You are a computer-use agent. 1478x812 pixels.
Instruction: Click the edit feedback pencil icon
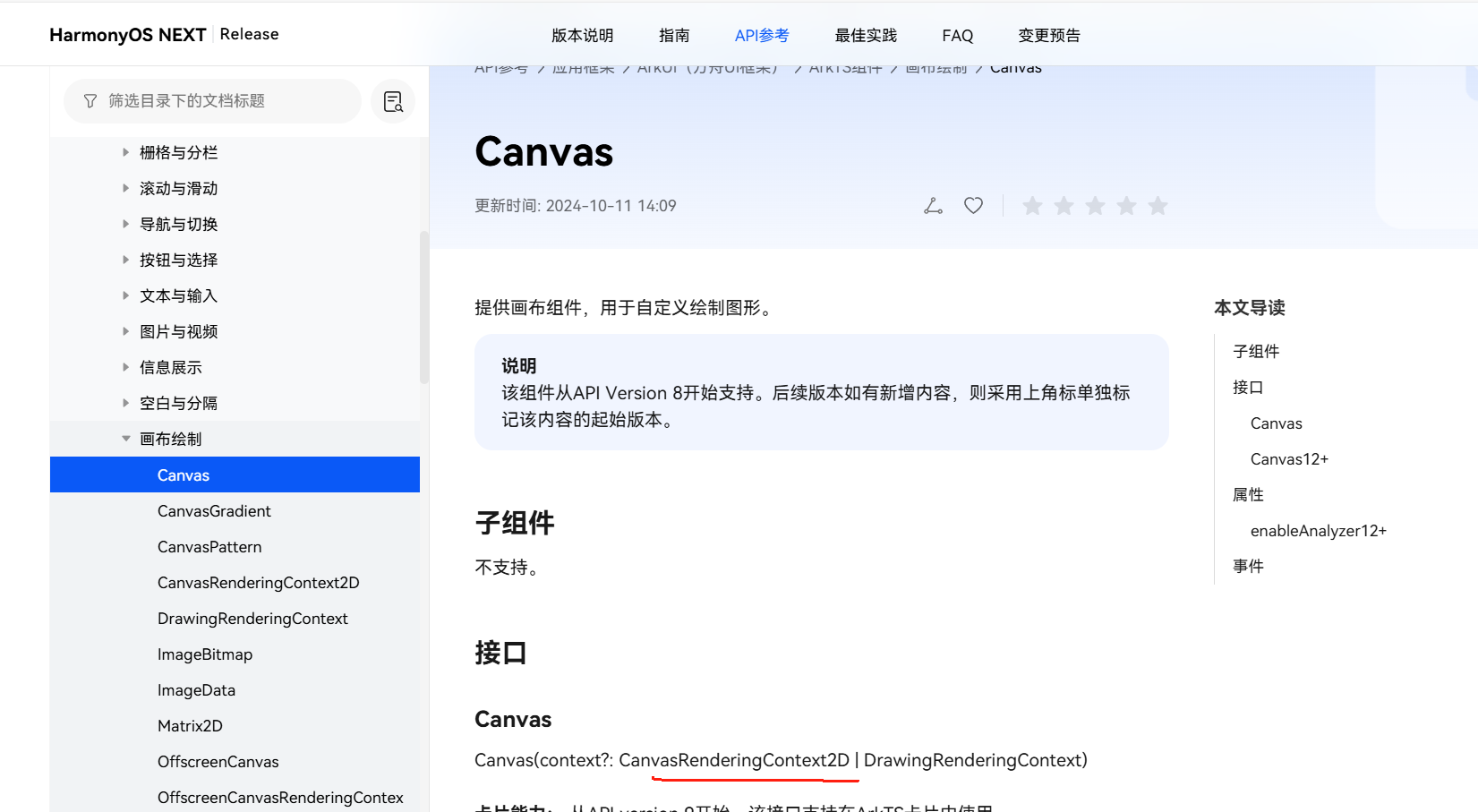pyautogui.click(x=933, y=206)
